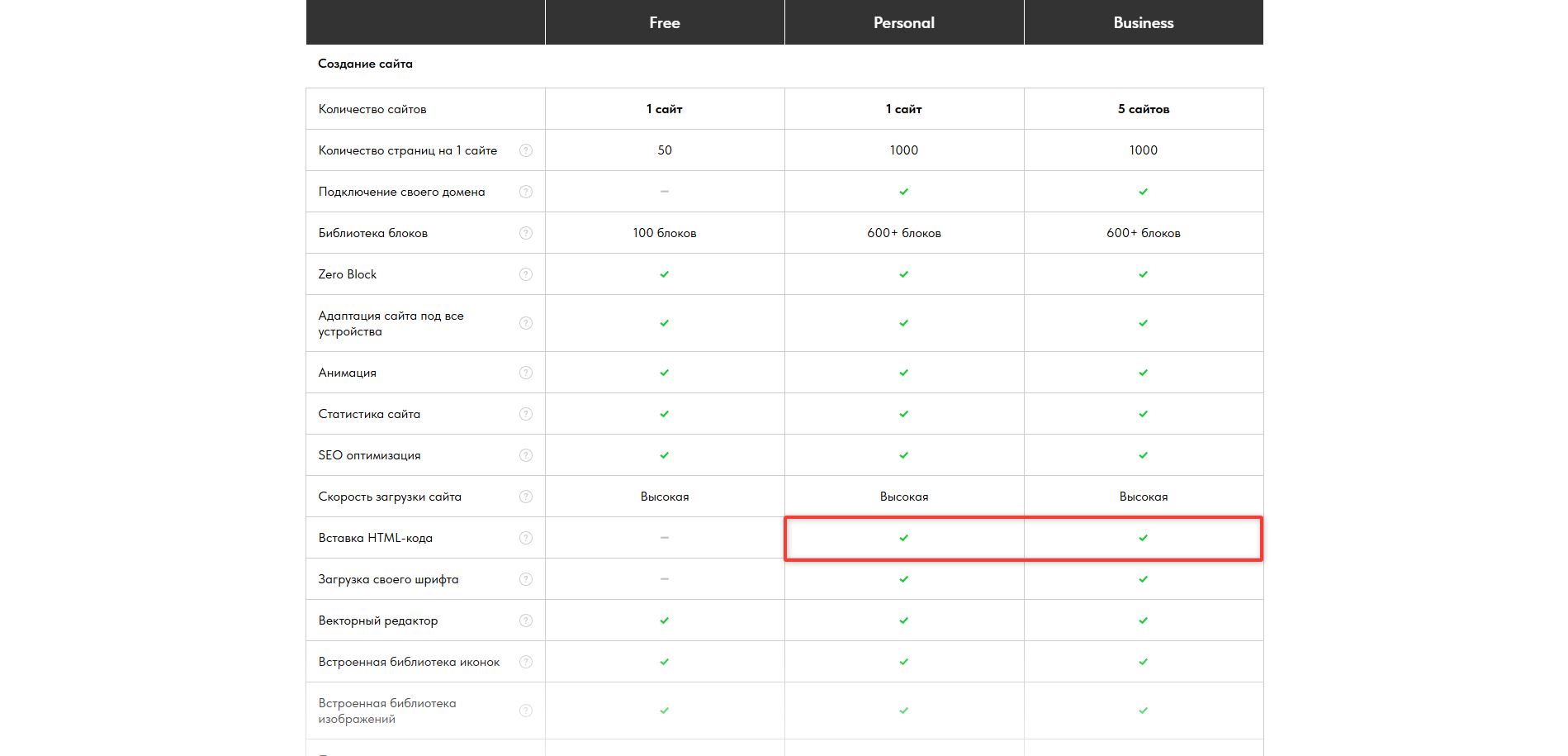This screenshot has height=756, width=1568.
Task: Show hint for Вставка HTML-кода
Action: tap(526, 538)
